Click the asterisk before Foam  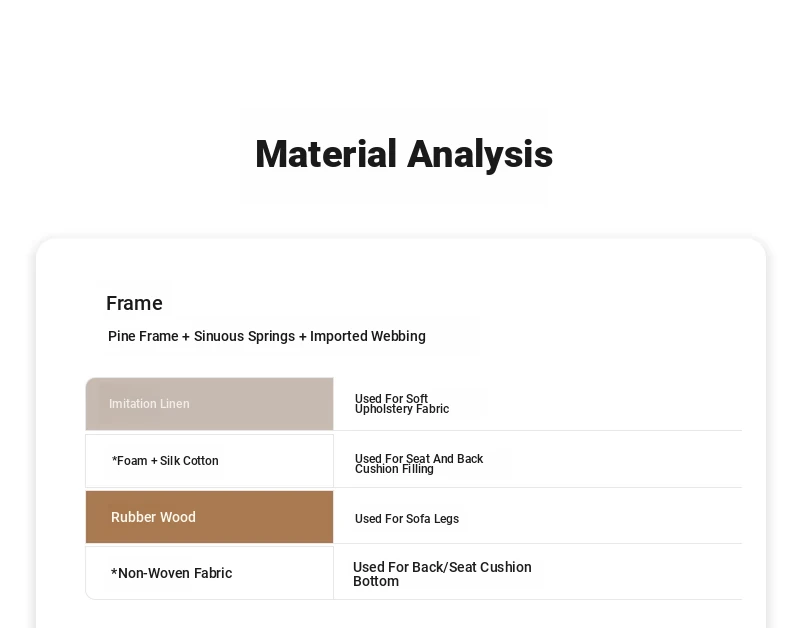click(114, 460)
